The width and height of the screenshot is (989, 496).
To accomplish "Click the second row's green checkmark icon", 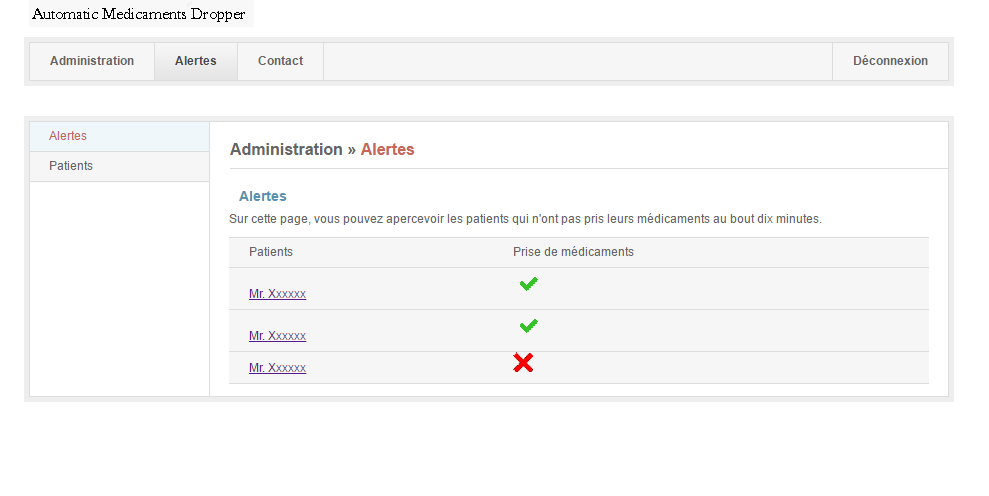I will tap(528, 326).
